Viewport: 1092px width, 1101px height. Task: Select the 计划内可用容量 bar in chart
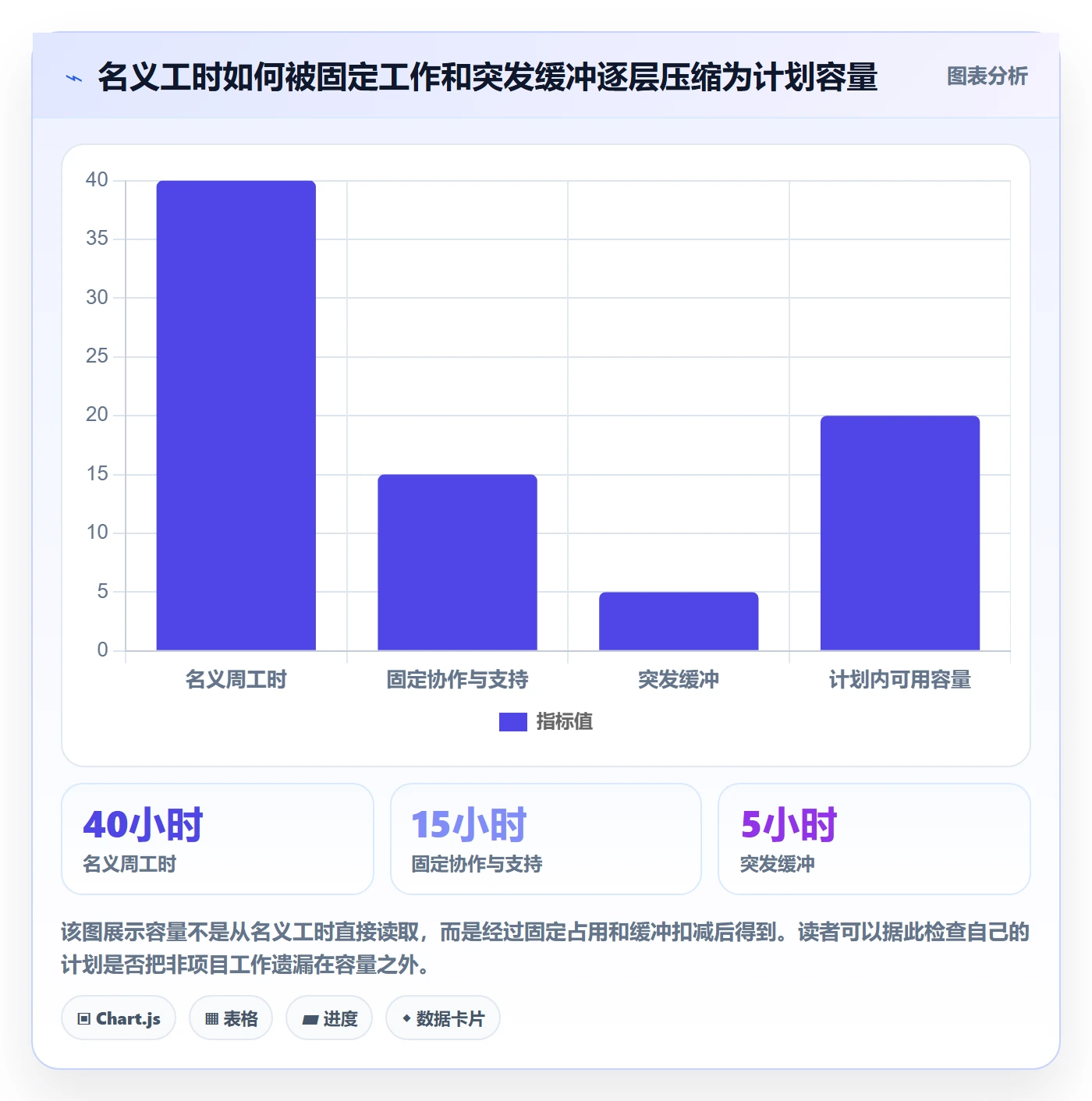click(900, 533)
